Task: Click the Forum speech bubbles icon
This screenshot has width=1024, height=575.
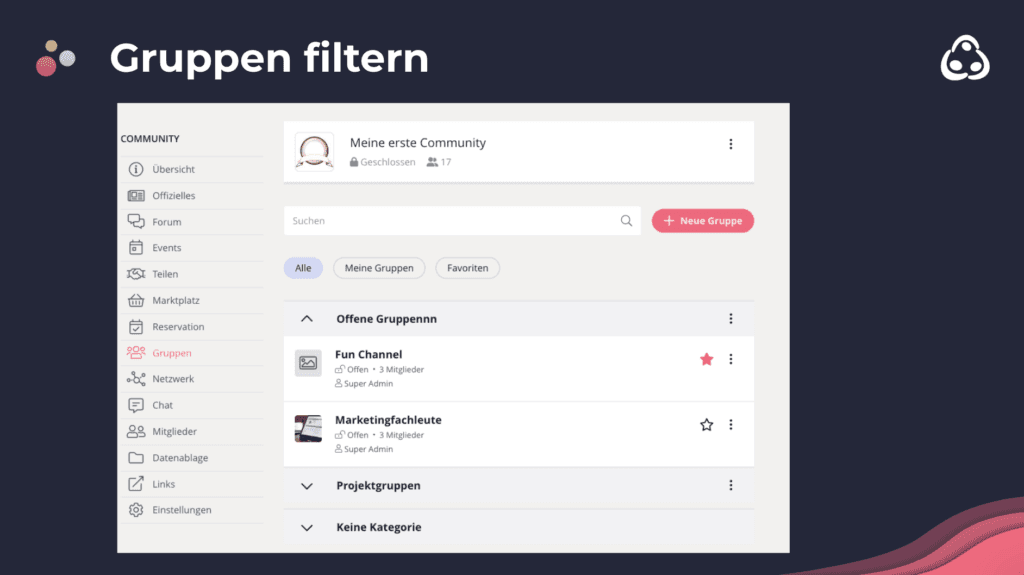Action: (x=136, y=222)
